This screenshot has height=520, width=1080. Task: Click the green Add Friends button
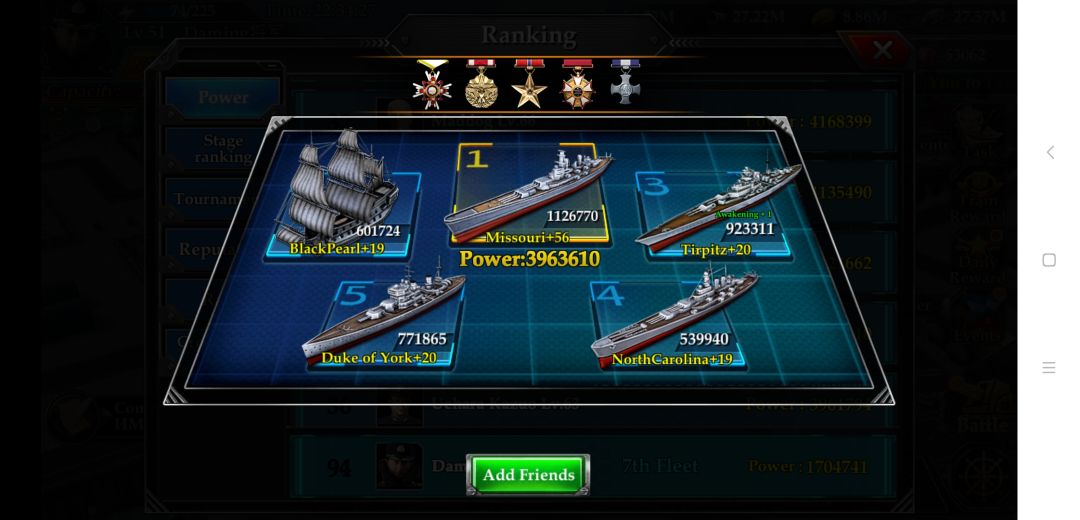[528, 475]
